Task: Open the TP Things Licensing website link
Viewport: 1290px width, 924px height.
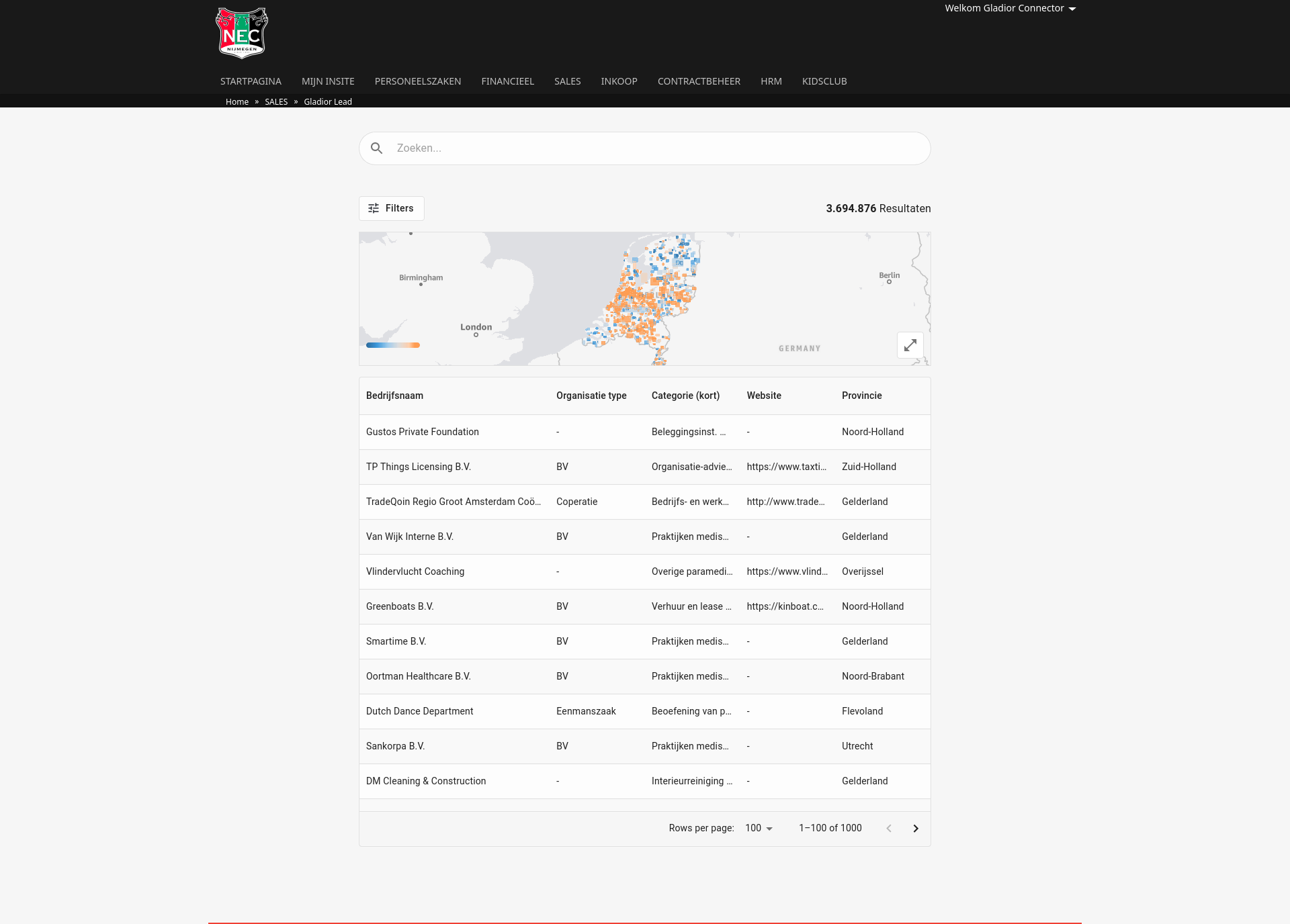Action: pos(786,467)
